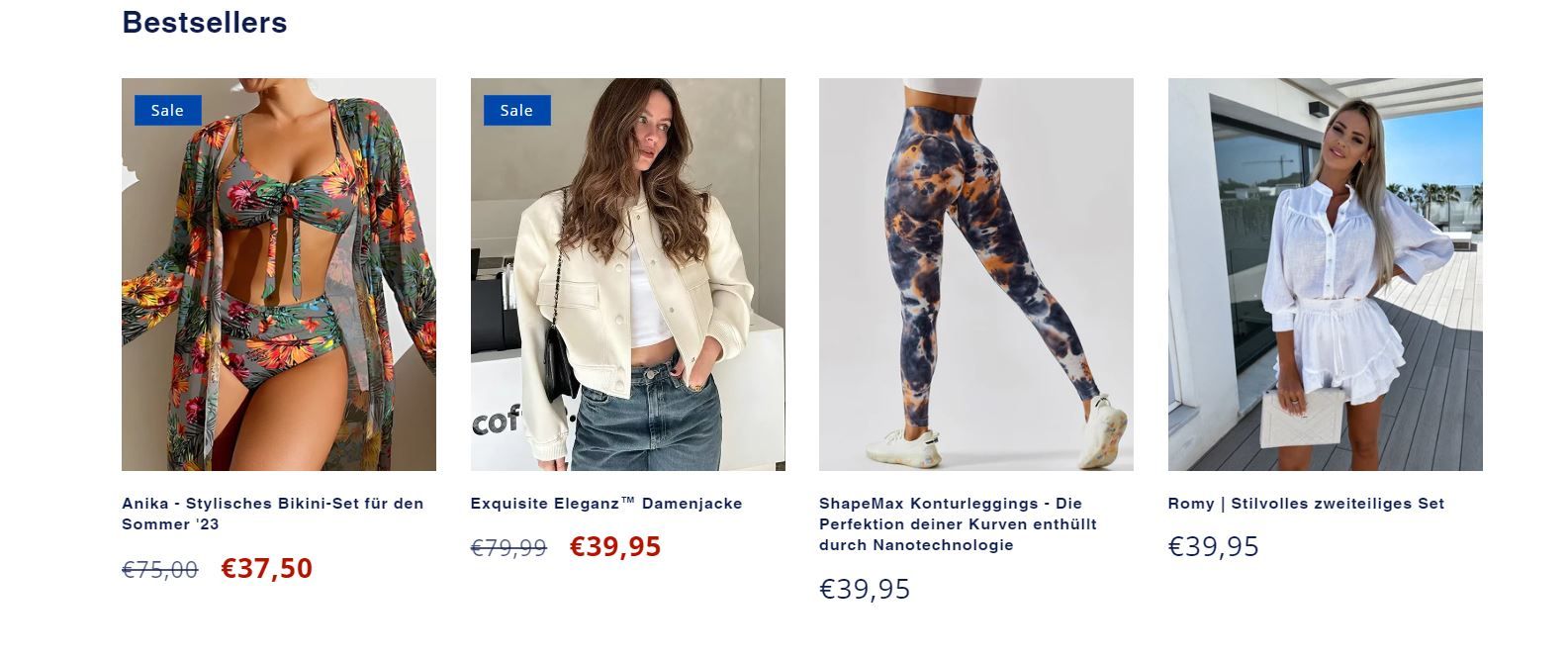Click the Sale badge on the bikini photo
The height and width of the screenshot is (660, 1568).
coord(167,110)
